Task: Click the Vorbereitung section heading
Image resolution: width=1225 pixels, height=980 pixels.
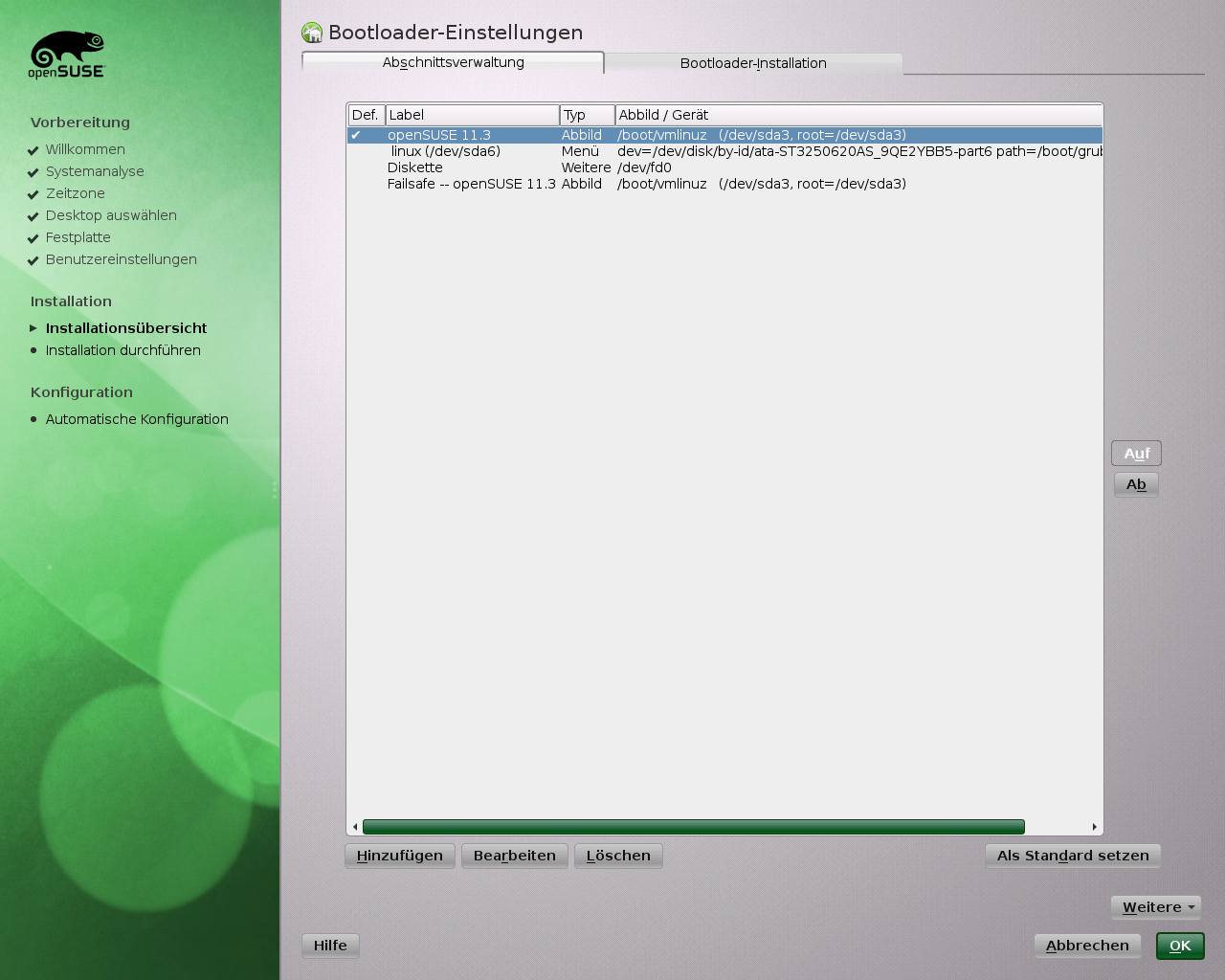Action: pos(80,122)
